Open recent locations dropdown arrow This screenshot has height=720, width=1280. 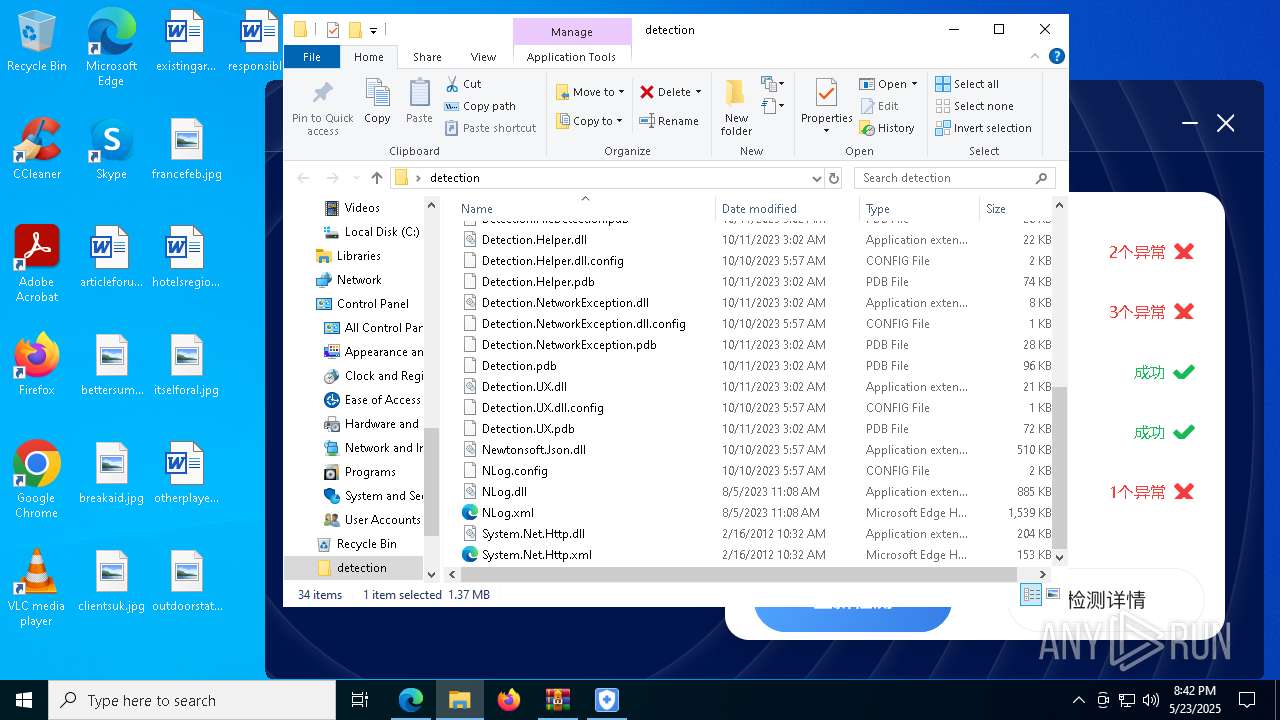(353, 178)
